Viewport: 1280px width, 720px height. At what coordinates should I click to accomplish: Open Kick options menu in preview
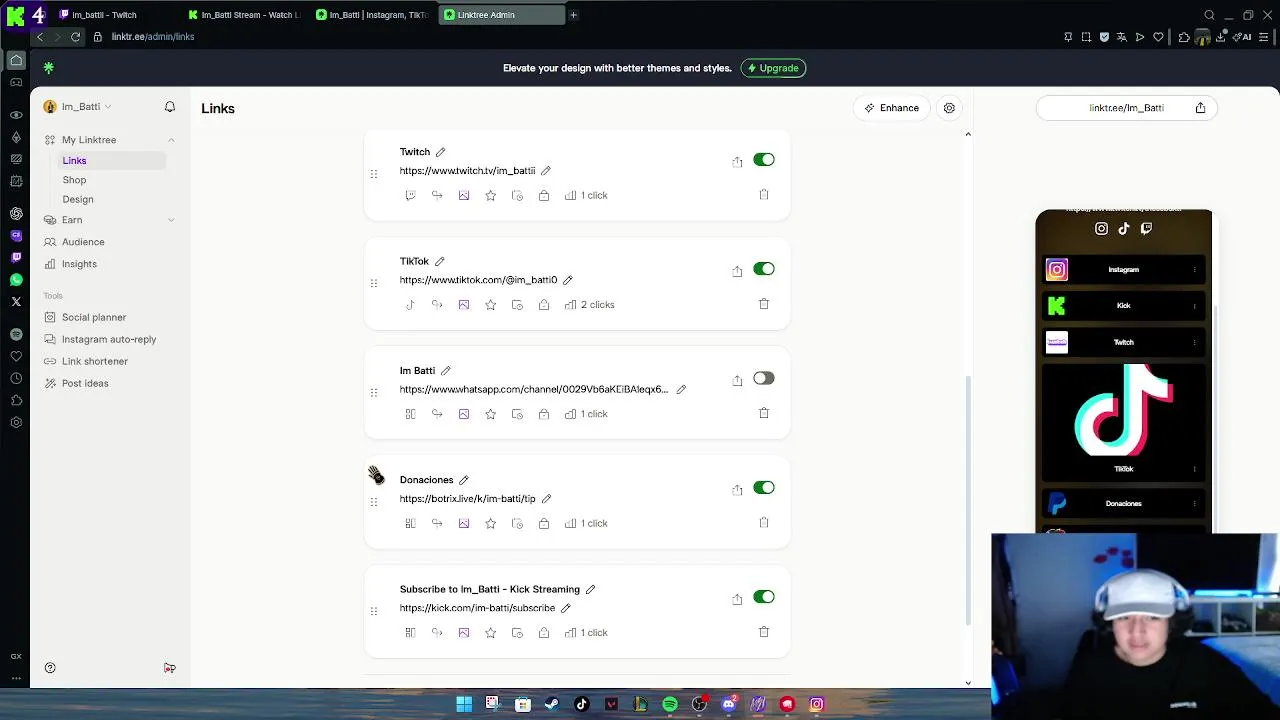[x=1194, y=306]
